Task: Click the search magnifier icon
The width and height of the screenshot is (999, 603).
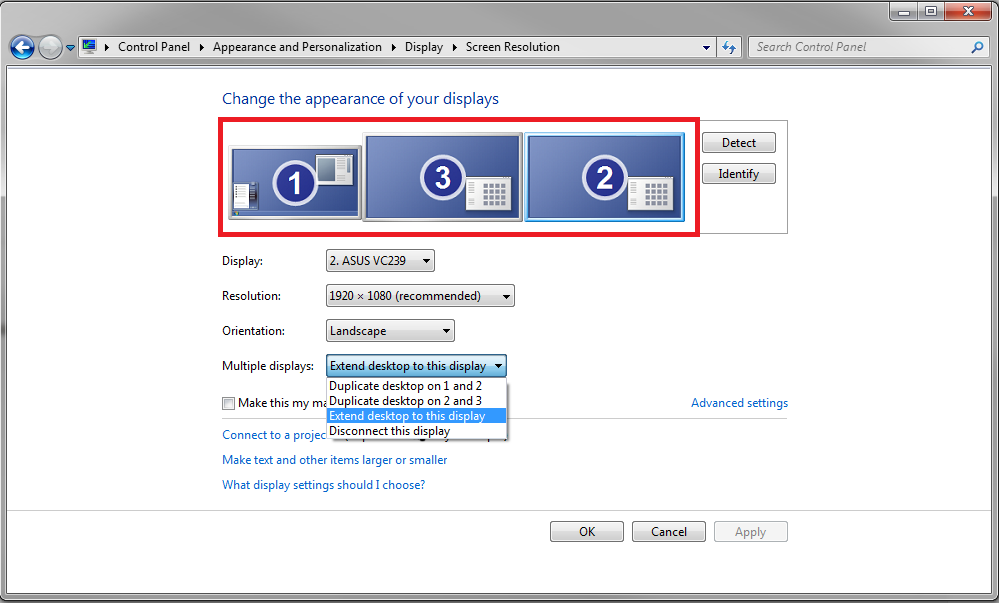Action: [x=977, y=47]
